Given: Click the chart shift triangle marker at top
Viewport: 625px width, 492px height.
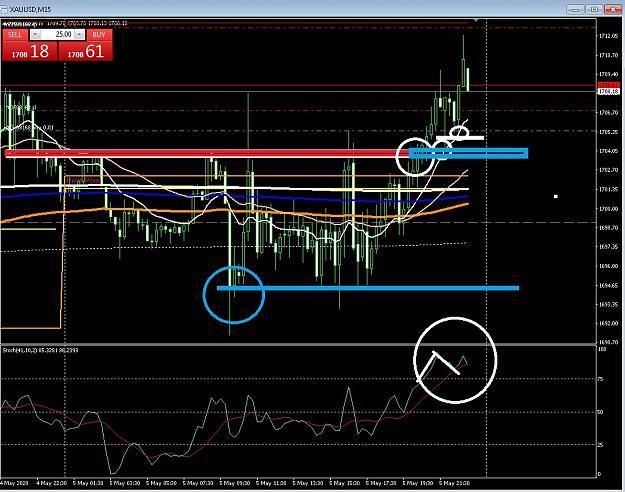Looking at the screenshot, I should point(476,20).
